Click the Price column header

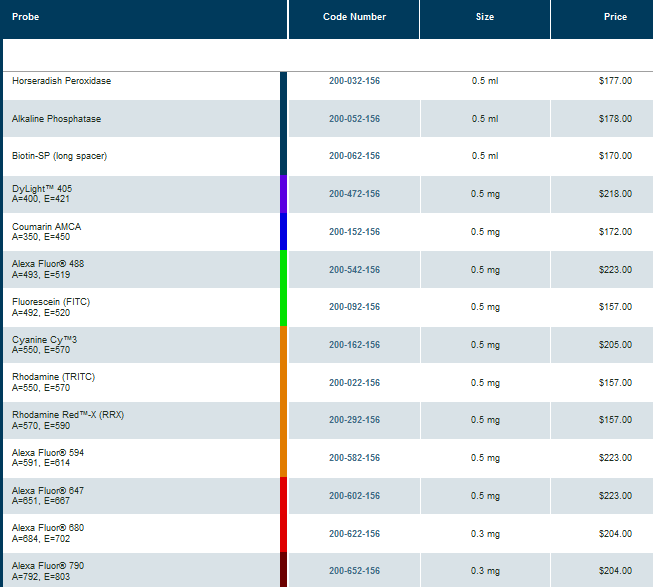615,17
